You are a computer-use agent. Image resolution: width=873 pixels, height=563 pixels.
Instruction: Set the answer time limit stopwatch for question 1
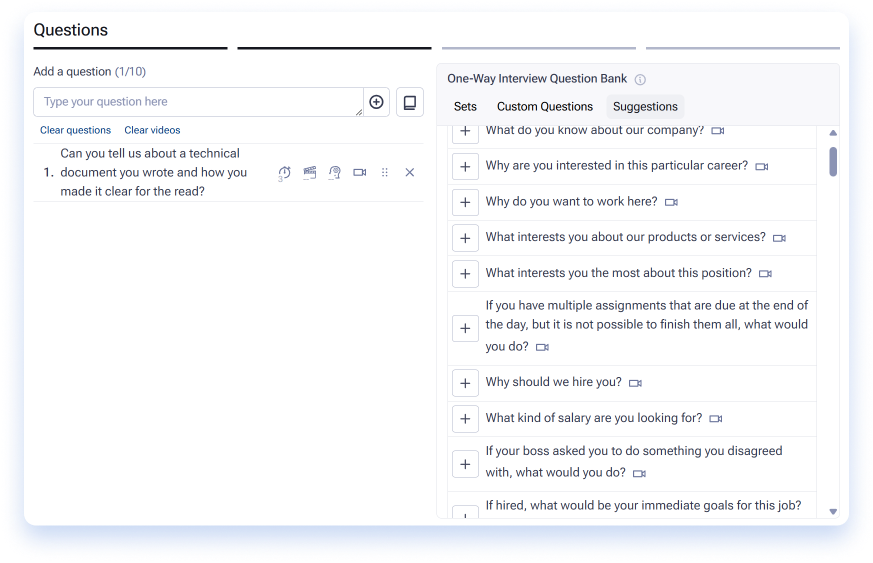[x=285, y=173]
